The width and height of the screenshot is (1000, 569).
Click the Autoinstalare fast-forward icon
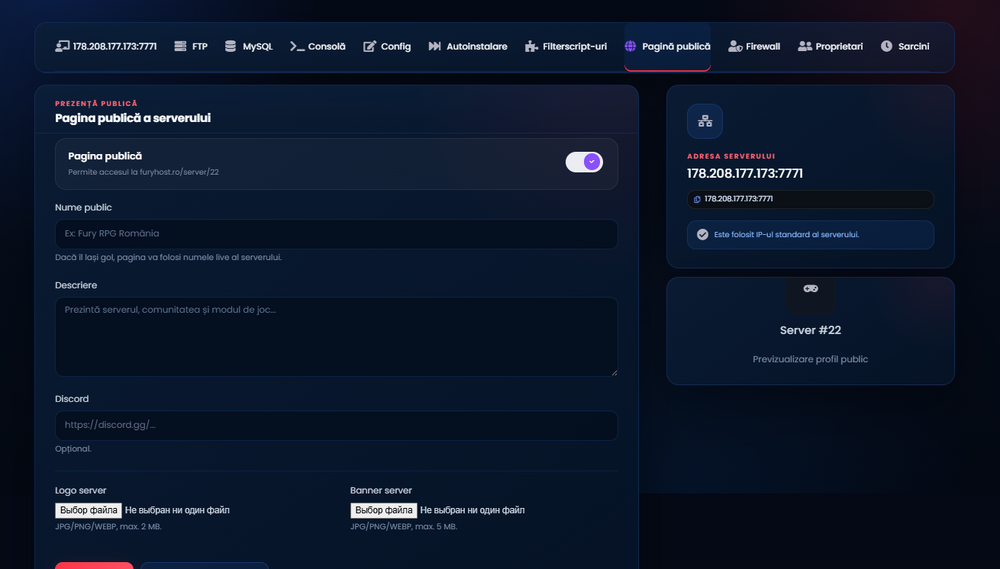point(434,46)
